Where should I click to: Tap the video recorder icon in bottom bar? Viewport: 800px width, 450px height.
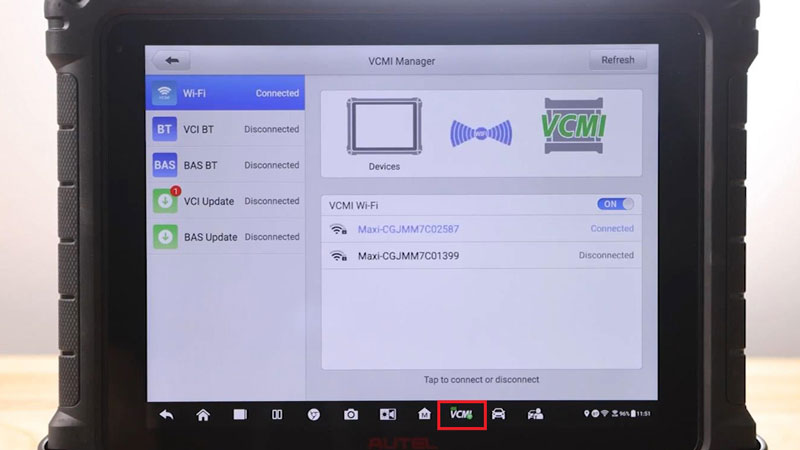tap(388, 414)
